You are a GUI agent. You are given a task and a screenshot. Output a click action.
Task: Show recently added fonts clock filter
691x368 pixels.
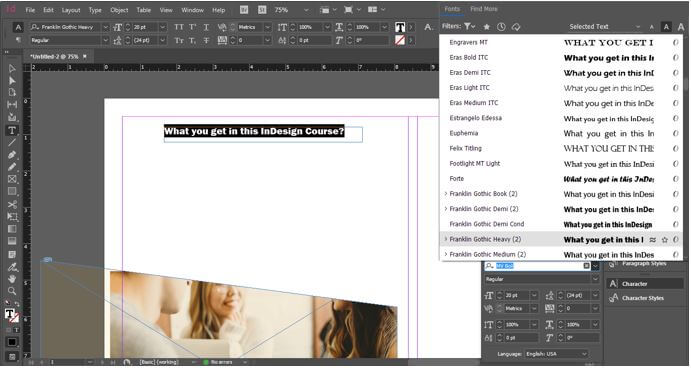coord(501,27)
